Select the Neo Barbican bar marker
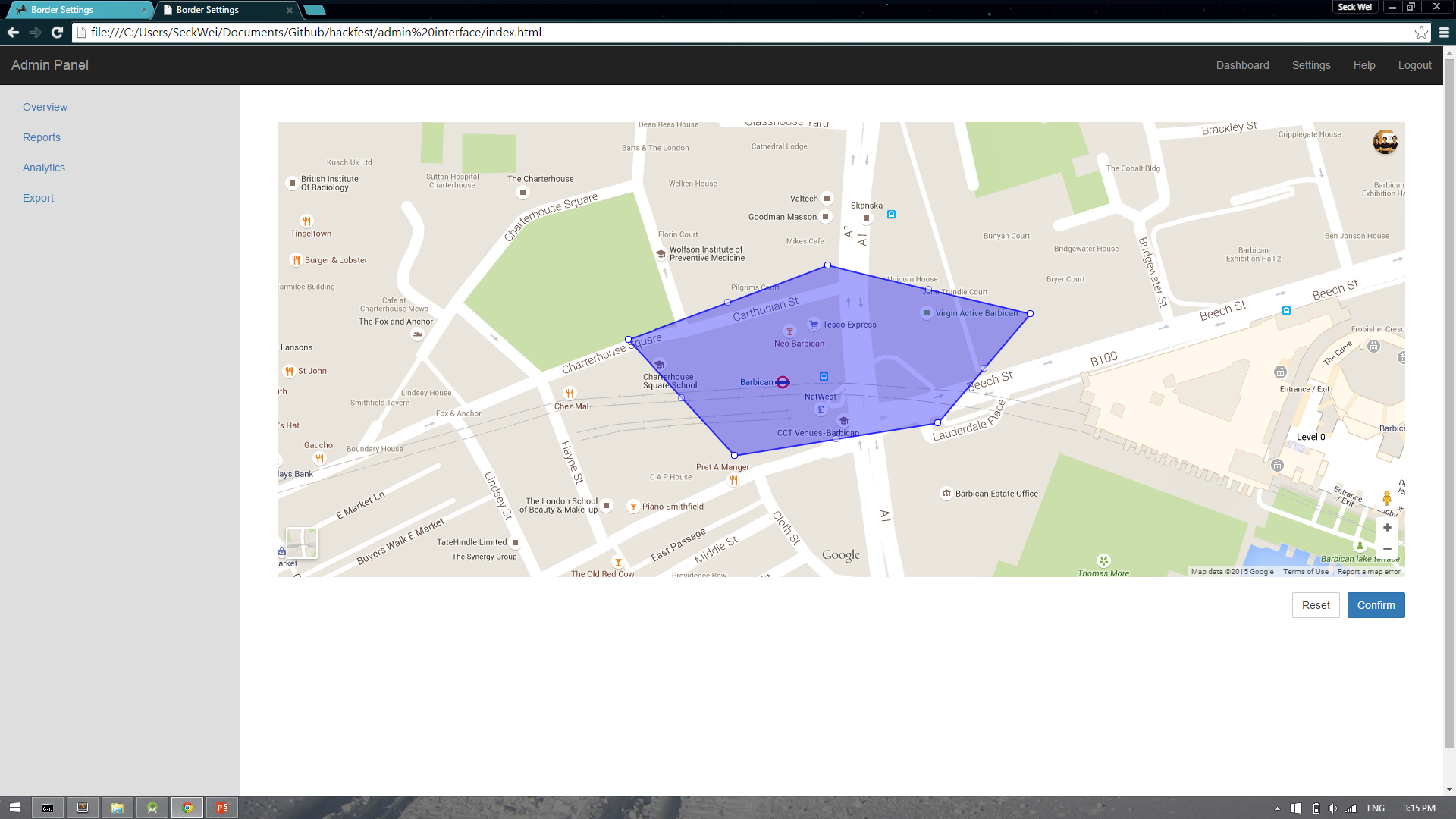The height and width of the screenshot is (819, 1456). (x=789, y=331)
